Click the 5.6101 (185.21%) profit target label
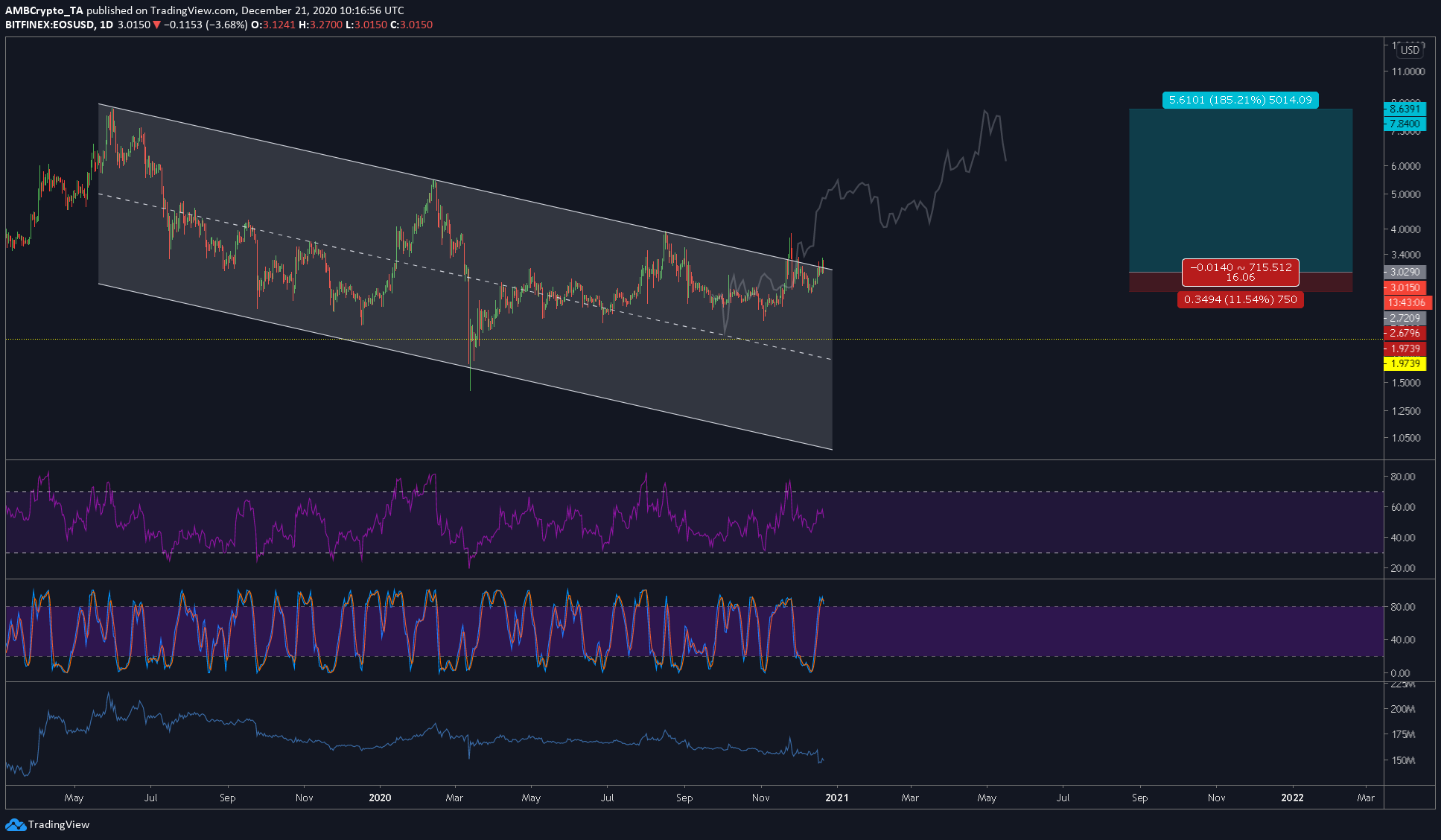Viewport: 1441px width, 840px height. (1240, 100)
